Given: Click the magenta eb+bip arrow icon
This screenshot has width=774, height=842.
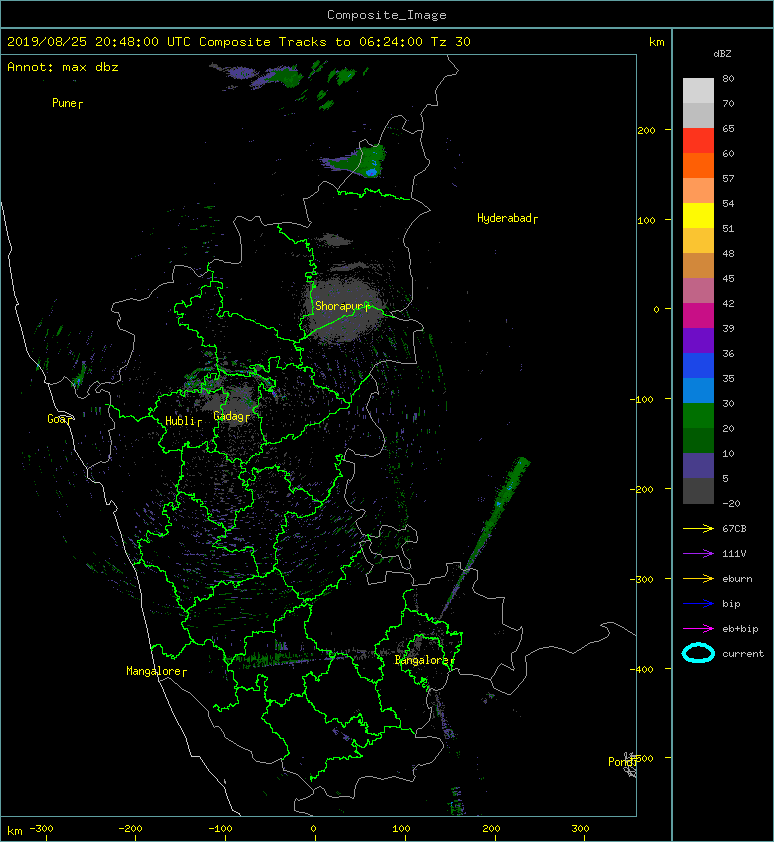Looking at the screenshot, I should click(x=698, y=628).
